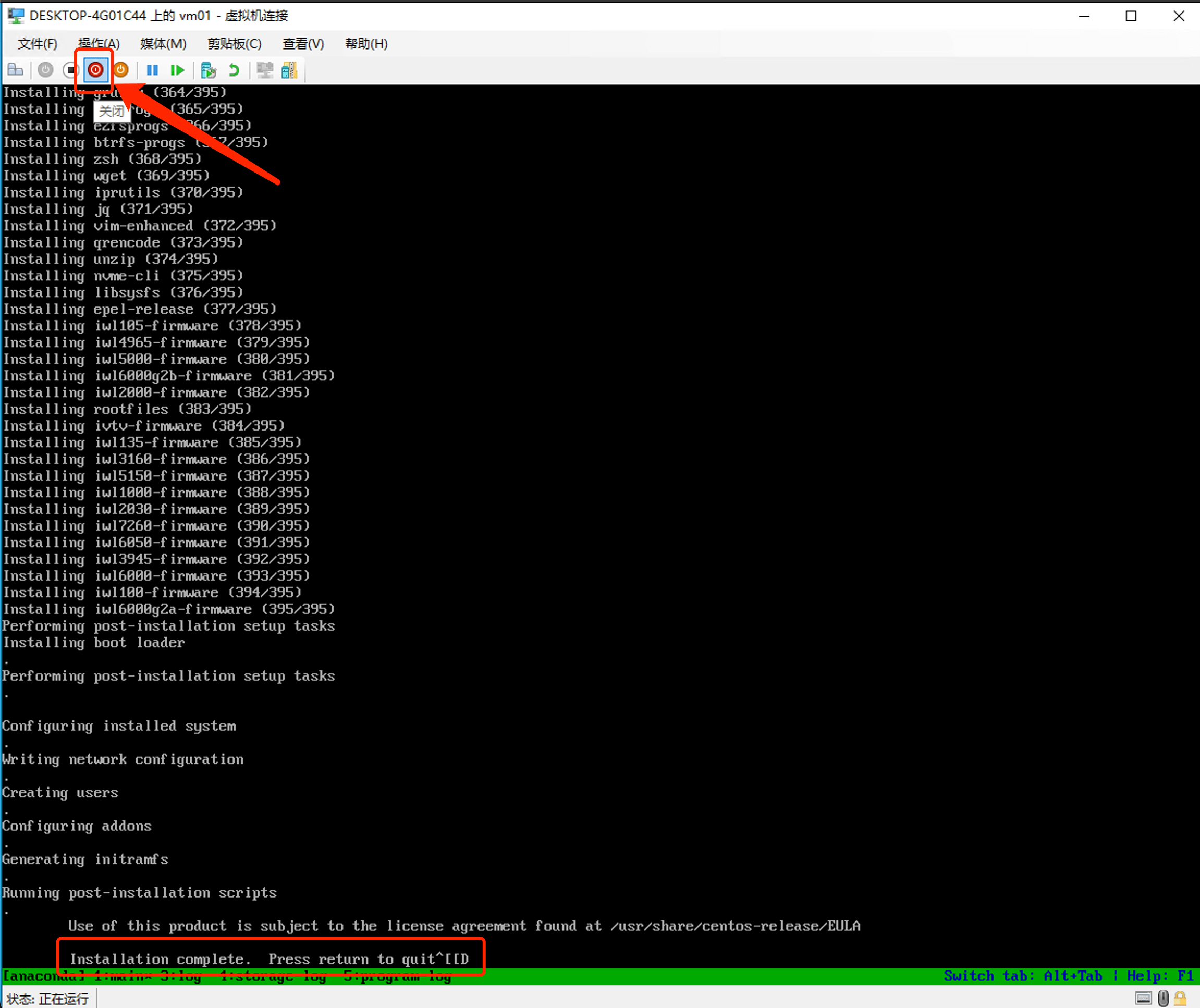1200x1008 pixels.
Task: Click 'Installing iwl105-firmware (378/395)' line
Action: click(152, 325)
